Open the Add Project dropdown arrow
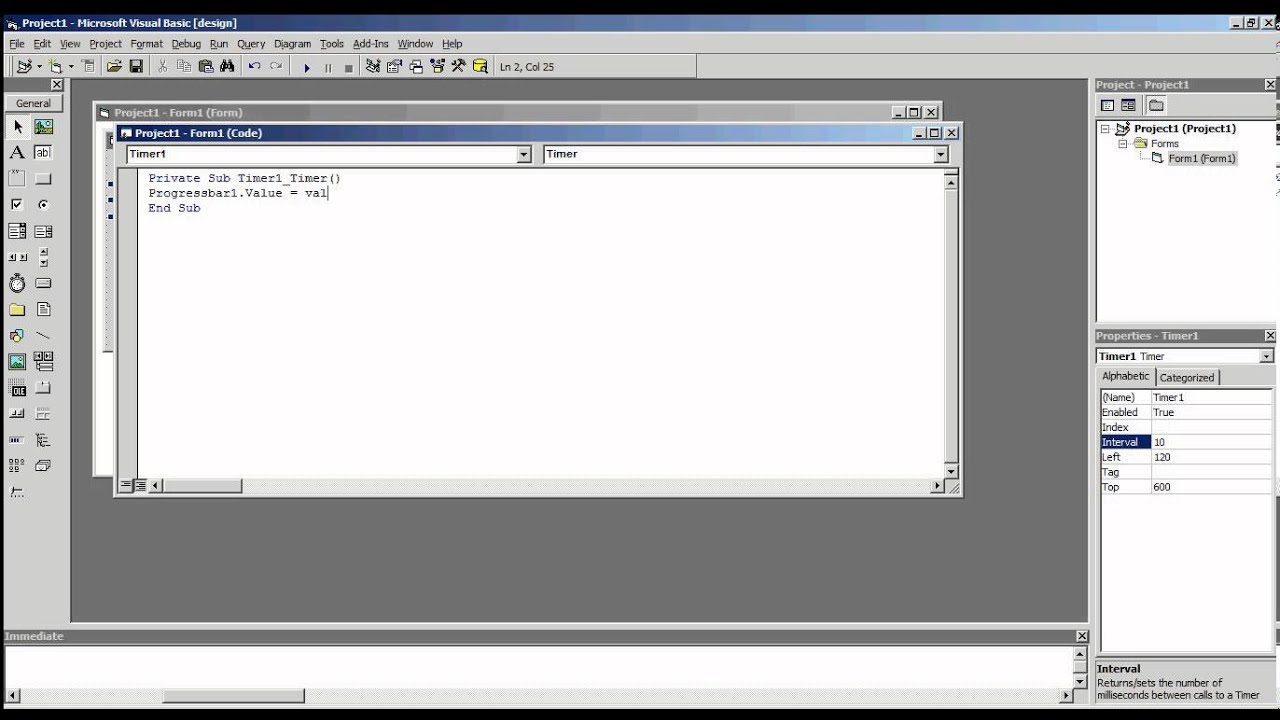 (x=39, y=67)
